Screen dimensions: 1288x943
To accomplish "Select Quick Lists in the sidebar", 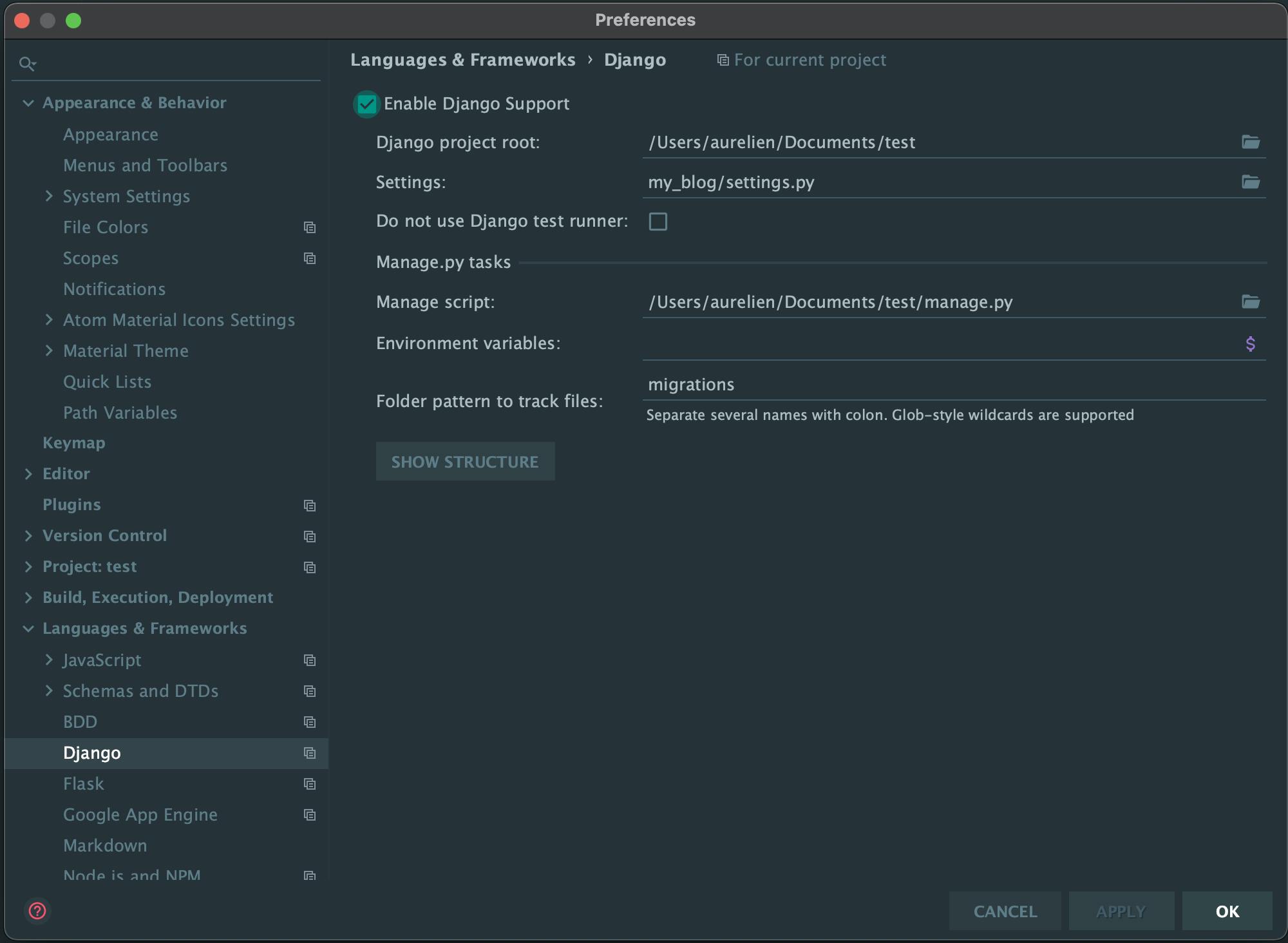I will (108, 382).
